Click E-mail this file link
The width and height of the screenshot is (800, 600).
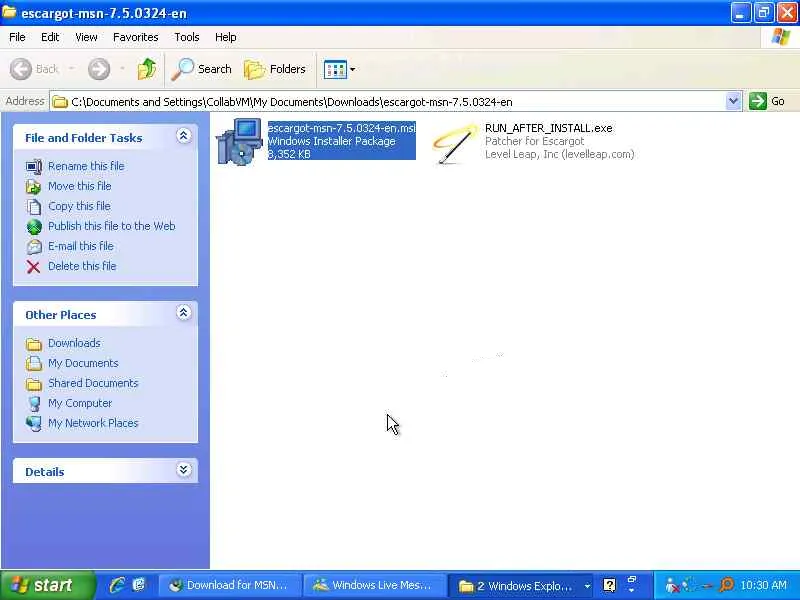81,246
